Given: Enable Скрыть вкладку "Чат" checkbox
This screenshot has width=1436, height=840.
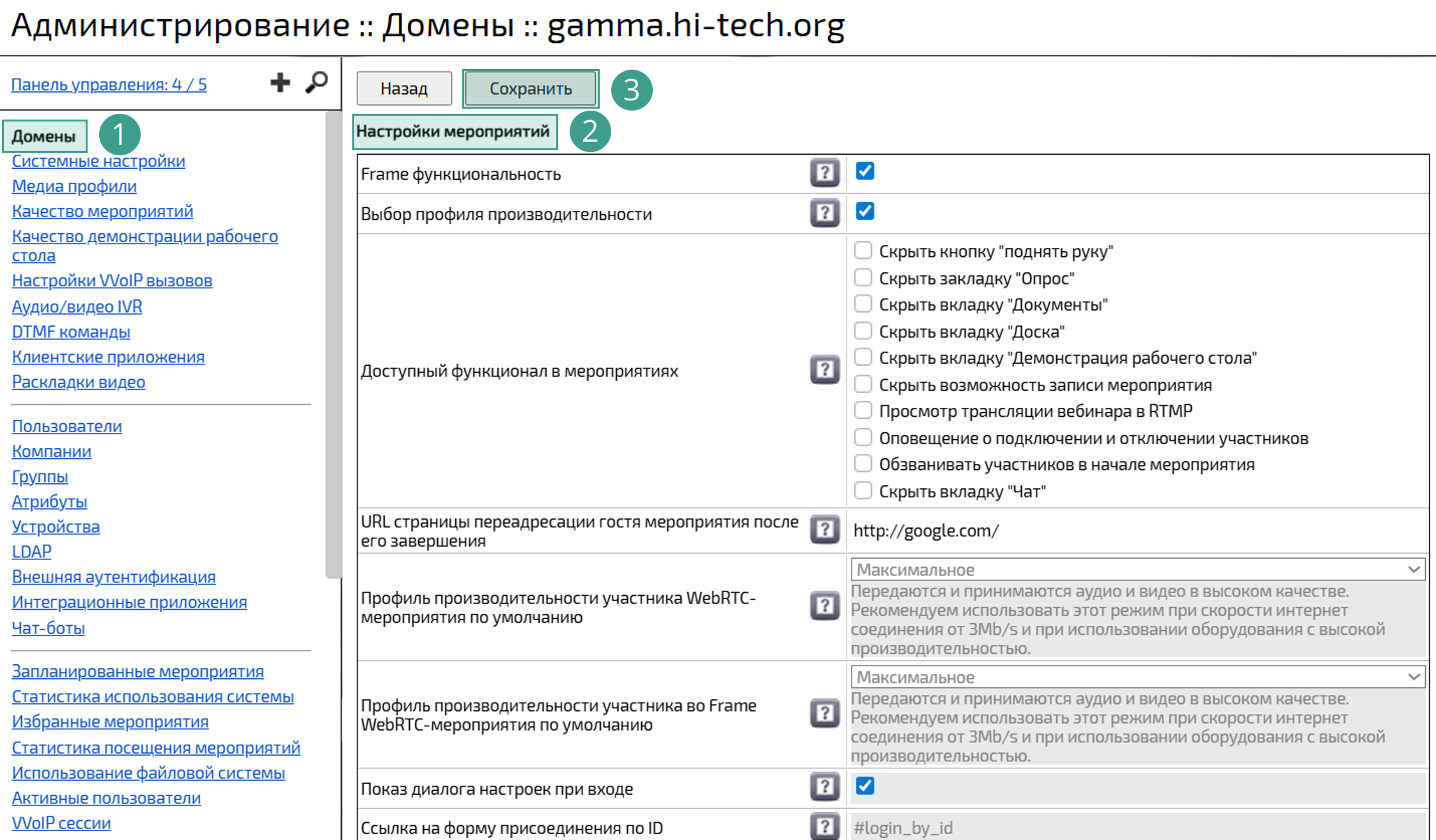Looking at the screenshot, I should click(863, 491).
